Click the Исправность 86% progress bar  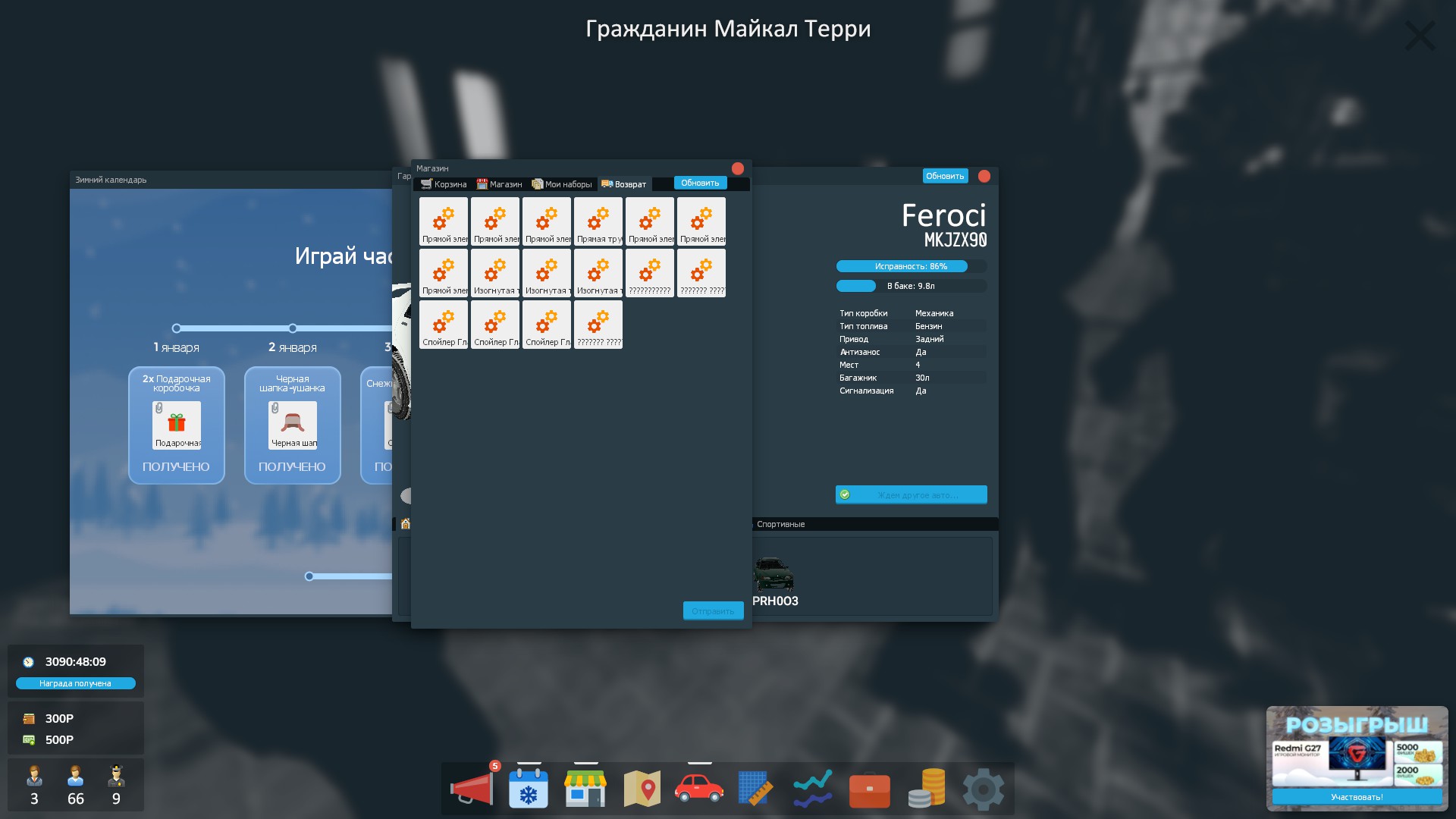(910, 266)
